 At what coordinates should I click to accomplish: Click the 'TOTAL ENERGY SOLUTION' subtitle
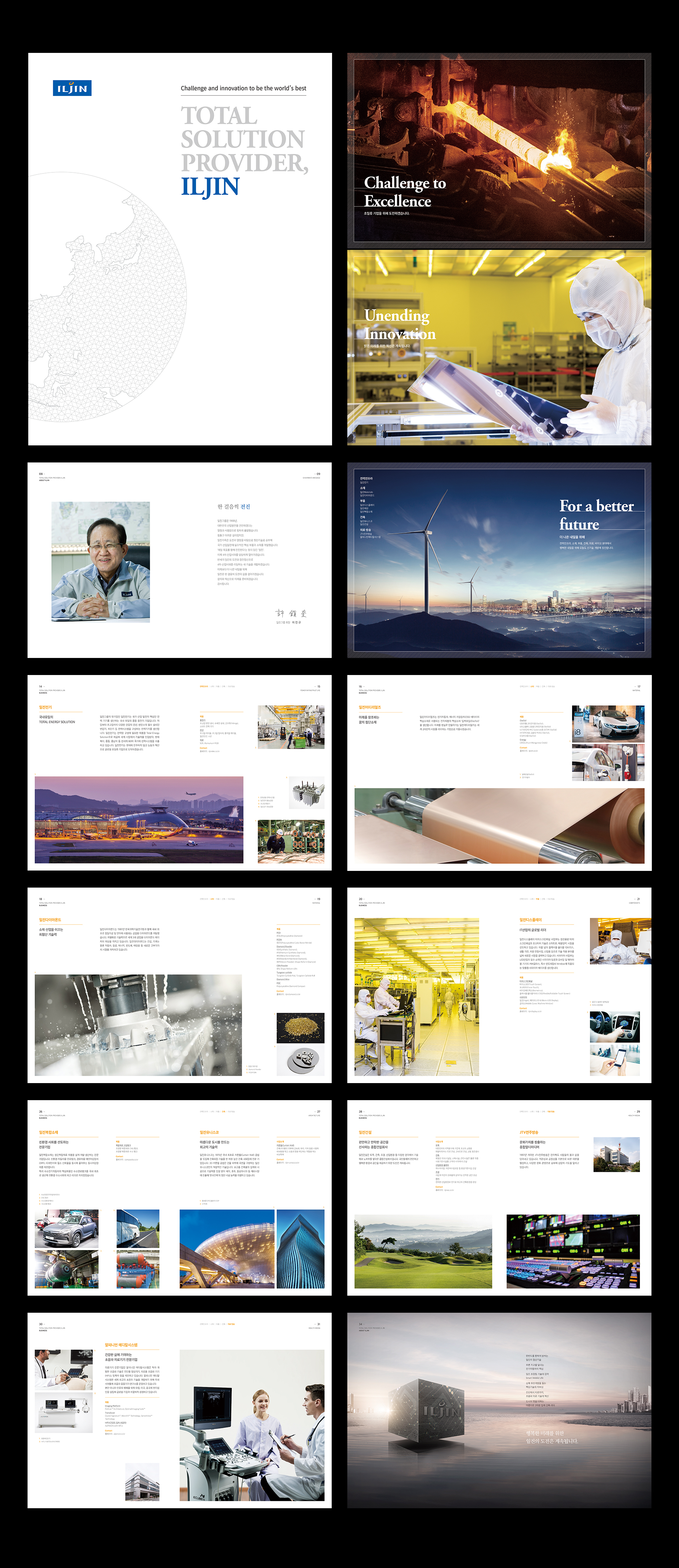[x=57, y=722]
